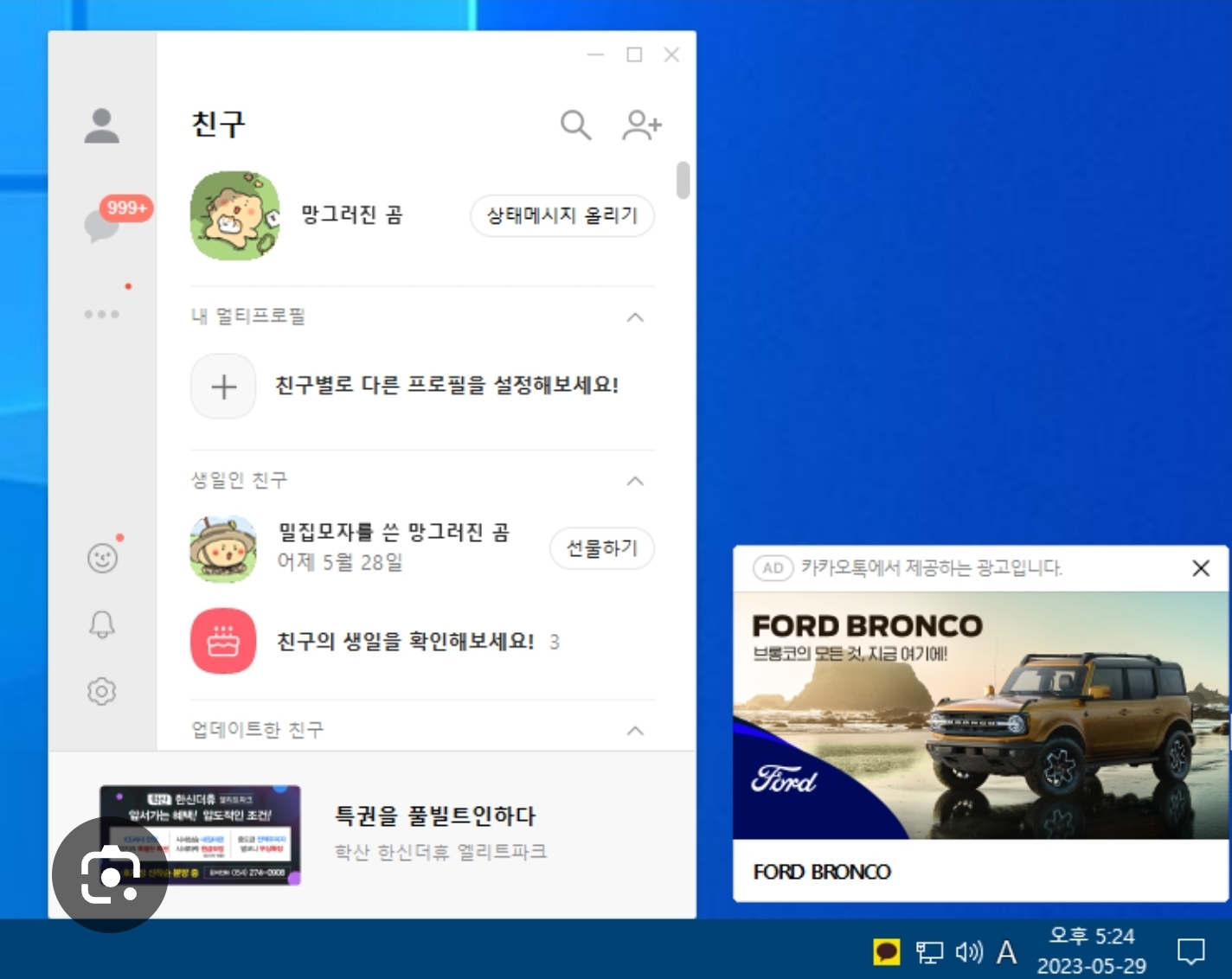This screenshot has height=979, width=1232.
Task: Open the Chats tab with 999+ badge
Action: (x=102, y=226)
